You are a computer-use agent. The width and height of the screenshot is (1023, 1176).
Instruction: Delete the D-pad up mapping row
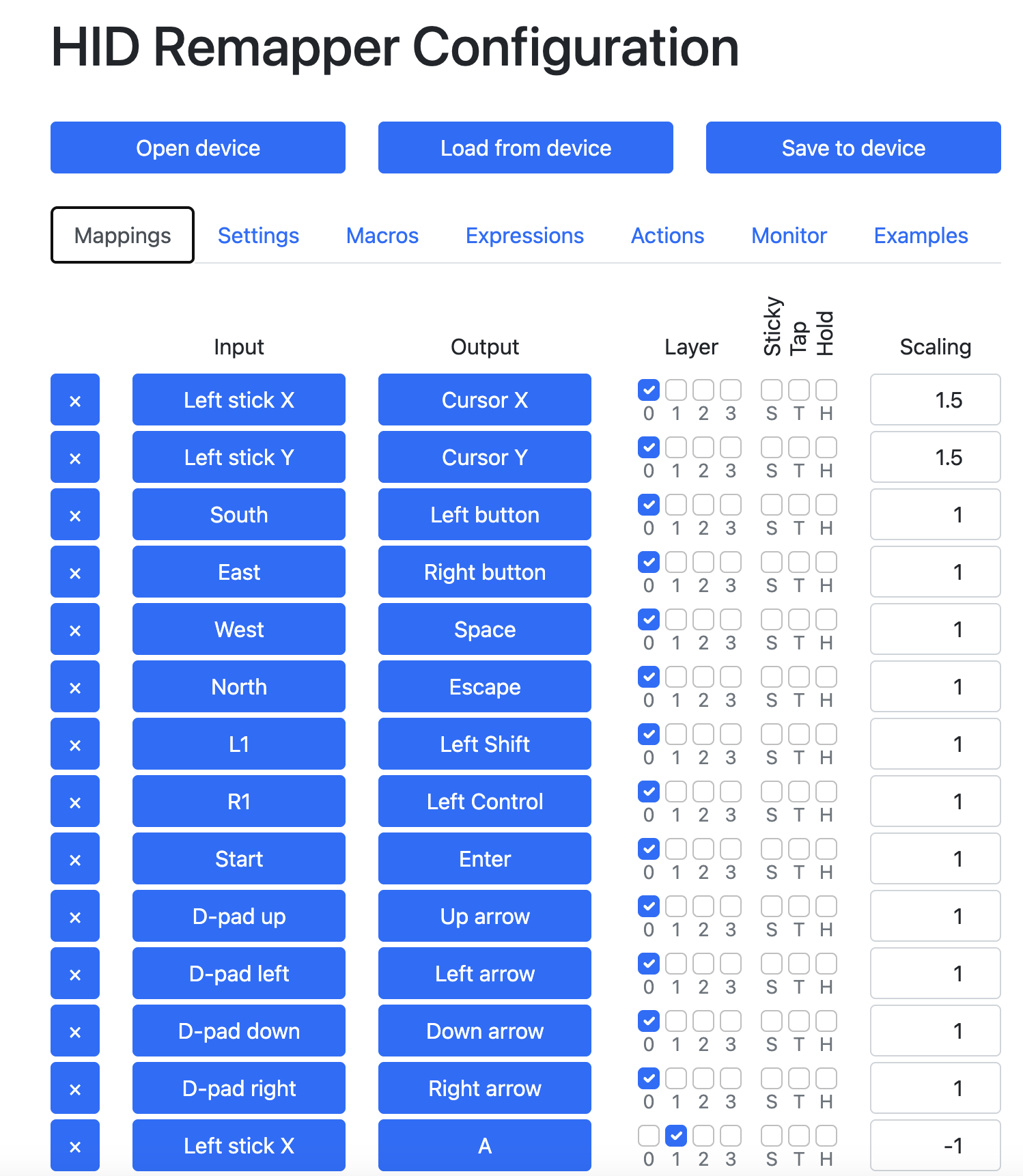75,916
